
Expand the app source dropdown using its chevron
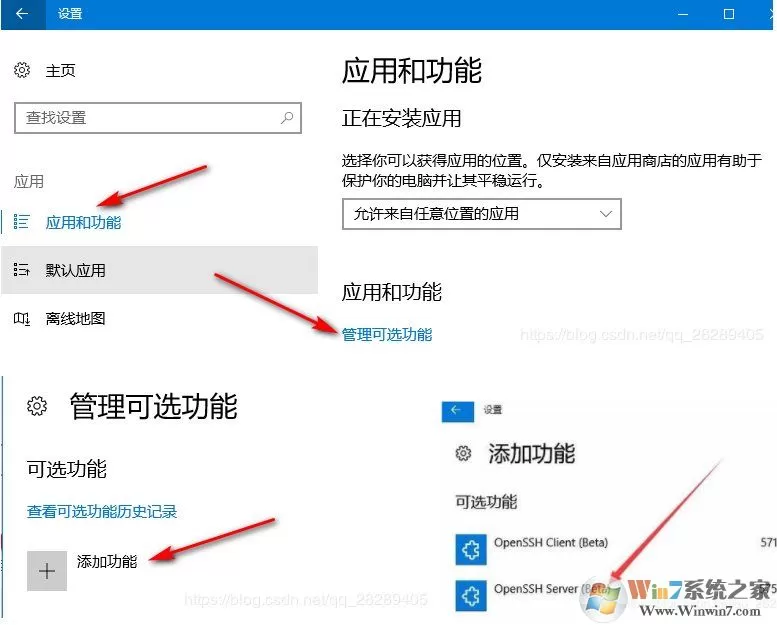(x=606, y=214)
